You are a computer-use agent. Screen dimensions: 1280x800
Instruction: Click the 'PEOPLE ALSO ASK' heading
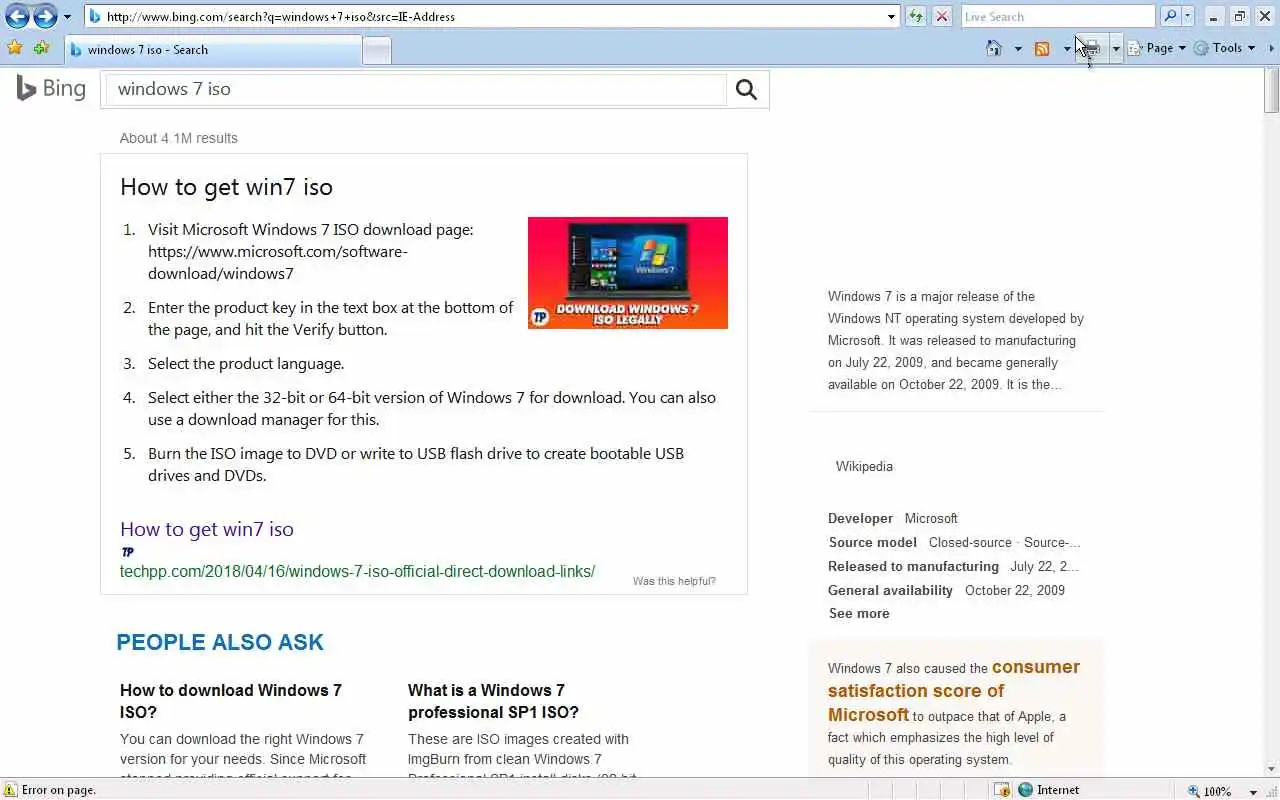(220, 642)
